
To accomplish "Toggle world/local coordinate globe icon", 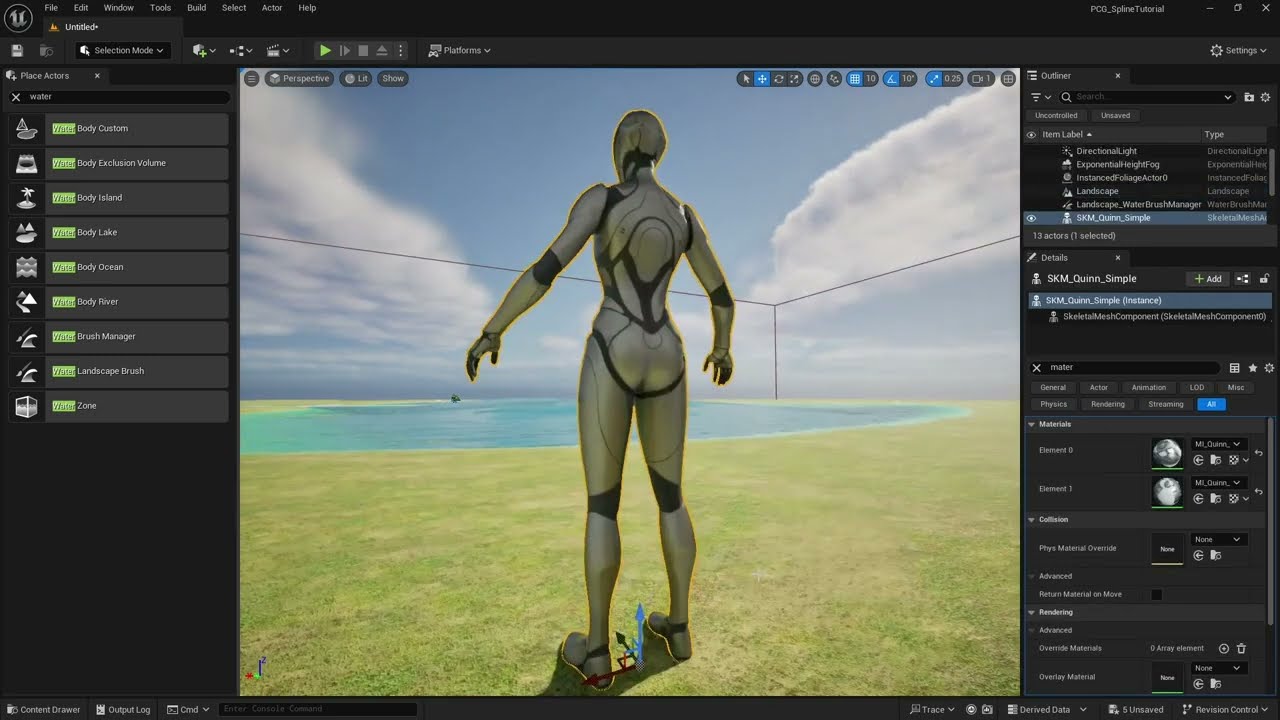I will (815, 78).
